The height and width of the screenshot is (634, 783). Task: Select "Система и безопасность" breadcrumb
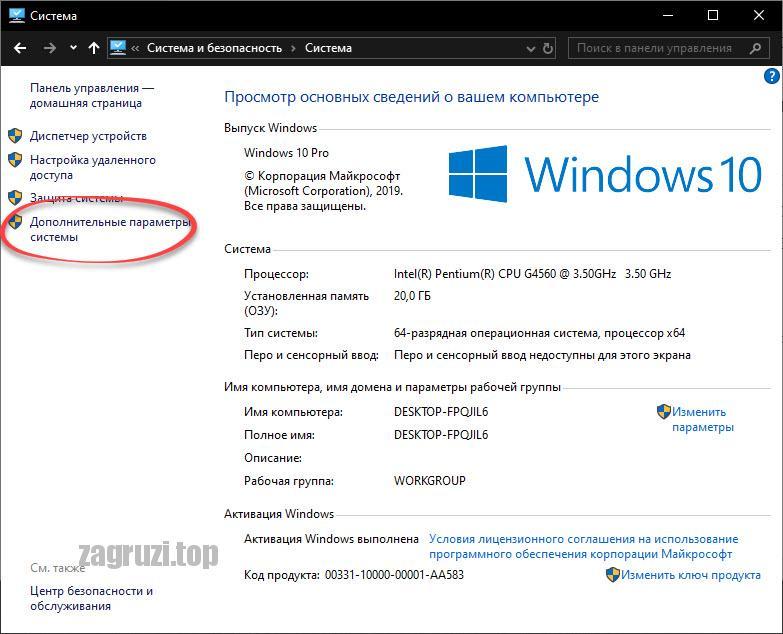coord(214,48)
